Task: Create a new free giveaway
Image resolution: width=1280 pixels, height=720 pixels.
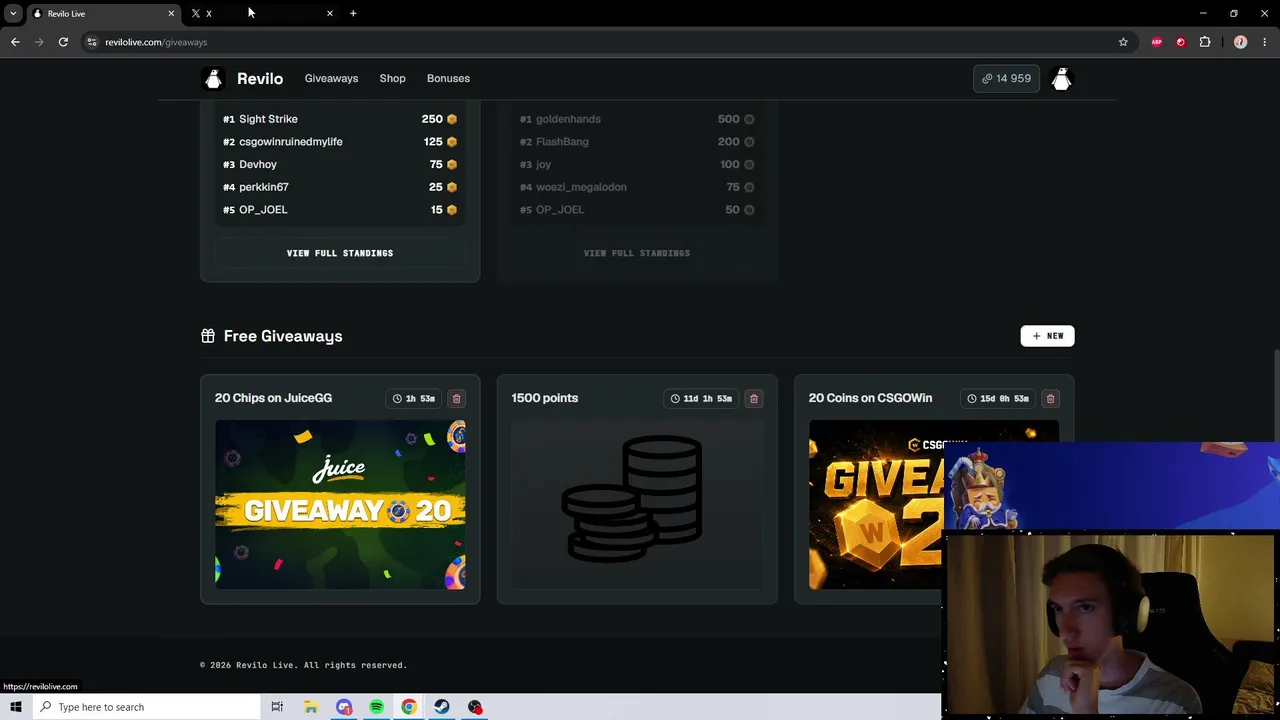Action: [x=1047, y=336]
